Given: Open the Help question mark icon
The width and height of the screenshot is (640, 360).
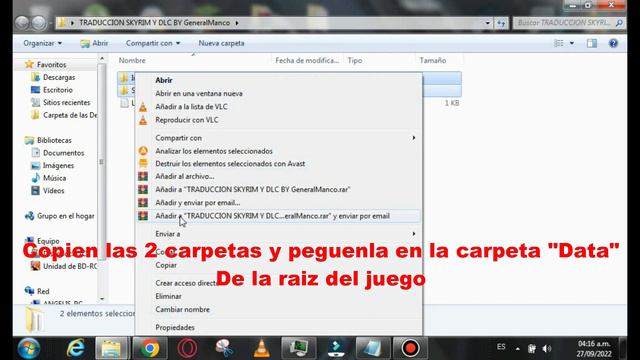Looking at the screenshot, I should 613,43.
